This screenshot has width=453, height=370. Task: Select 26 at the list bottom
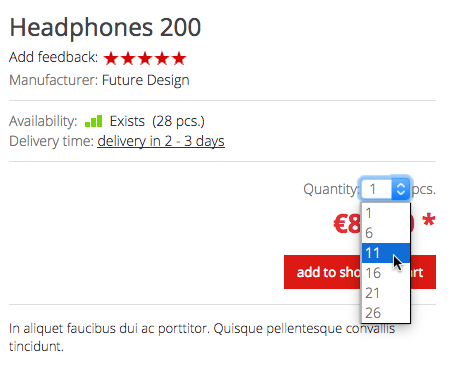pyautogui.click(x=386, y=313)
